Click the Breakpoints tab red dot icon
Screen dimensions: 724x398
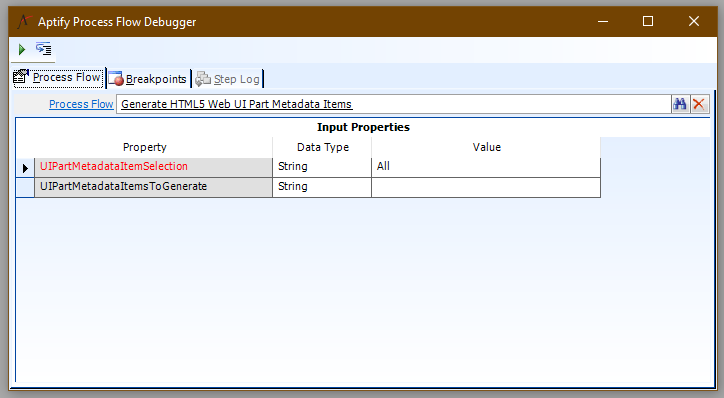pos(116,79)
